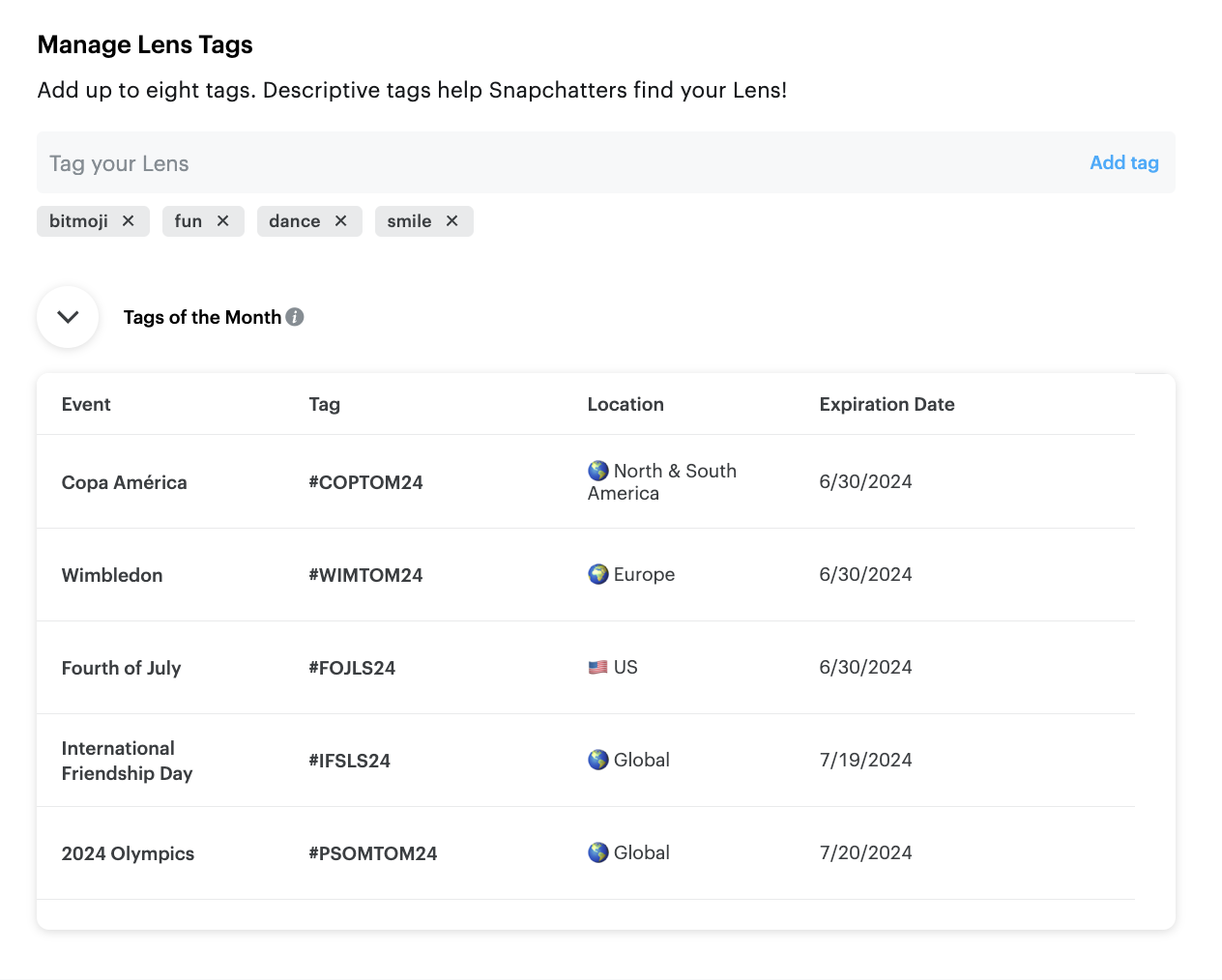Remove the bitmoji tag

coord(128,221)
